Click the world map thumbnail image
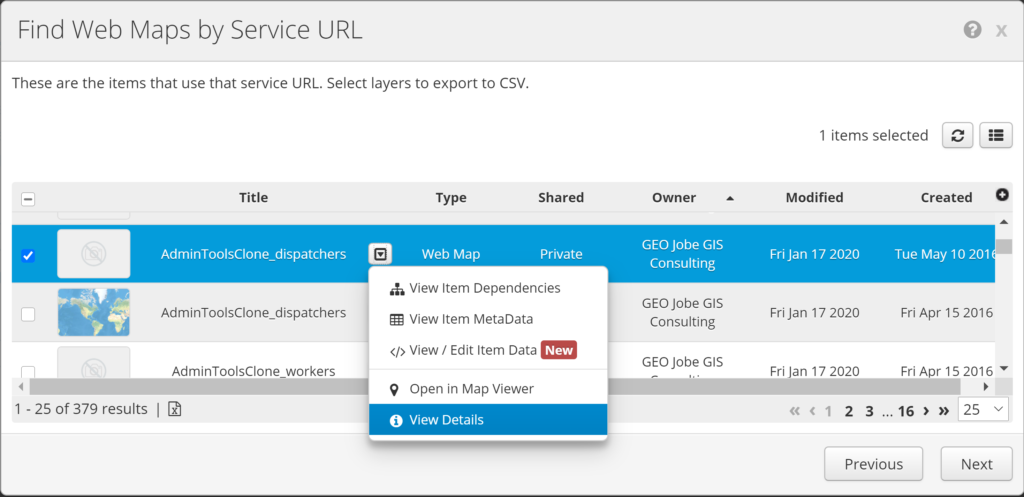The image size is (1024, 497). click(x=93, y=313)
